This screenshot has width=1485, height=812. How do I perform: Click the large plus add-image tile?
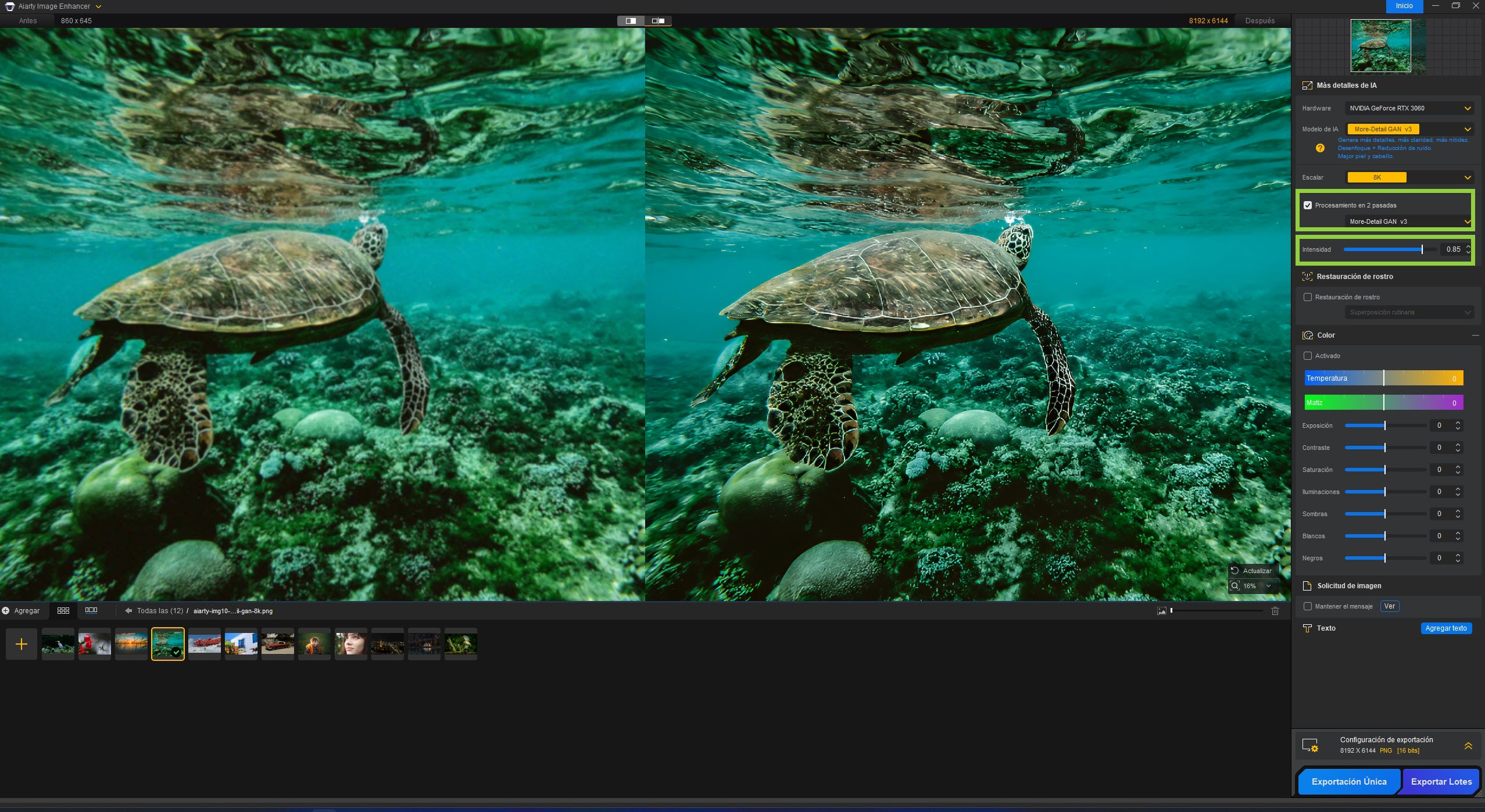point(22,644)
